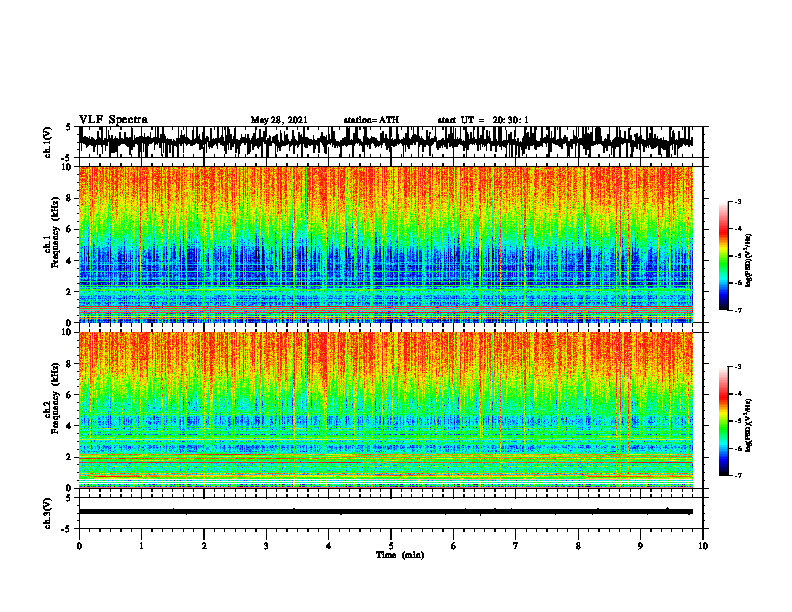
Task: Click the upper ch.1 color scale bar
Action: click(724, 256)
